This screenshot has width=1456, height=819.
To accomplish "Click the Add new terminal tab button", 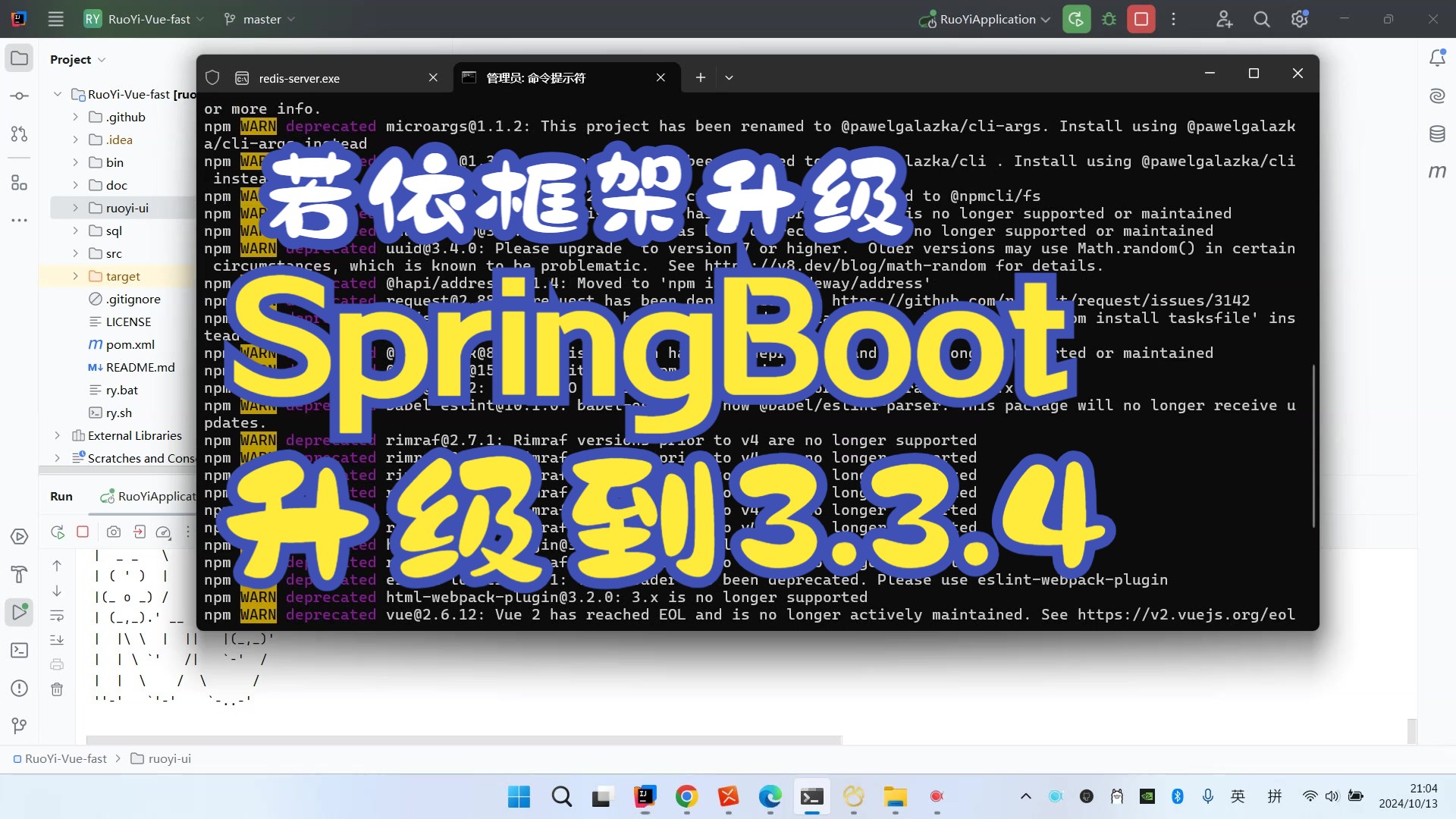I will [x=700, y=77].
